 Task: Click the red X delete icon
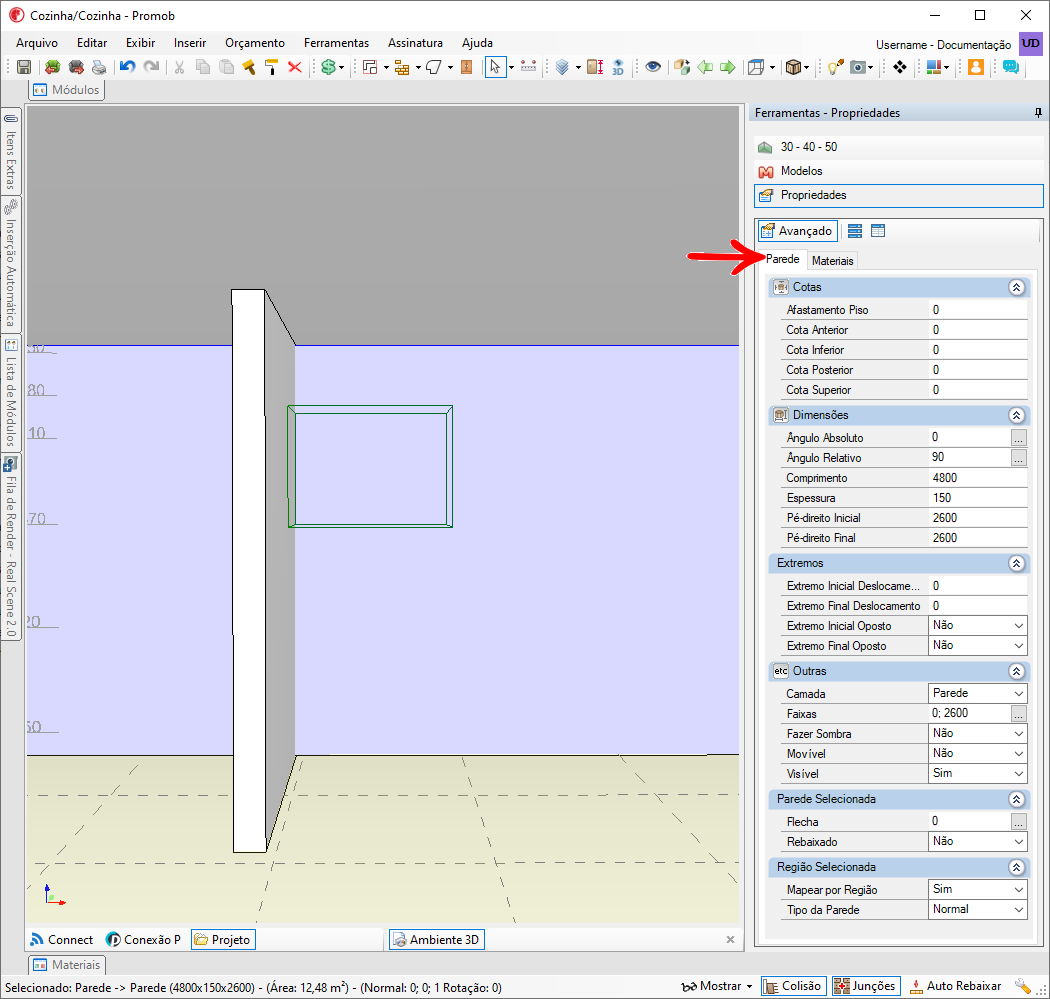295,67
